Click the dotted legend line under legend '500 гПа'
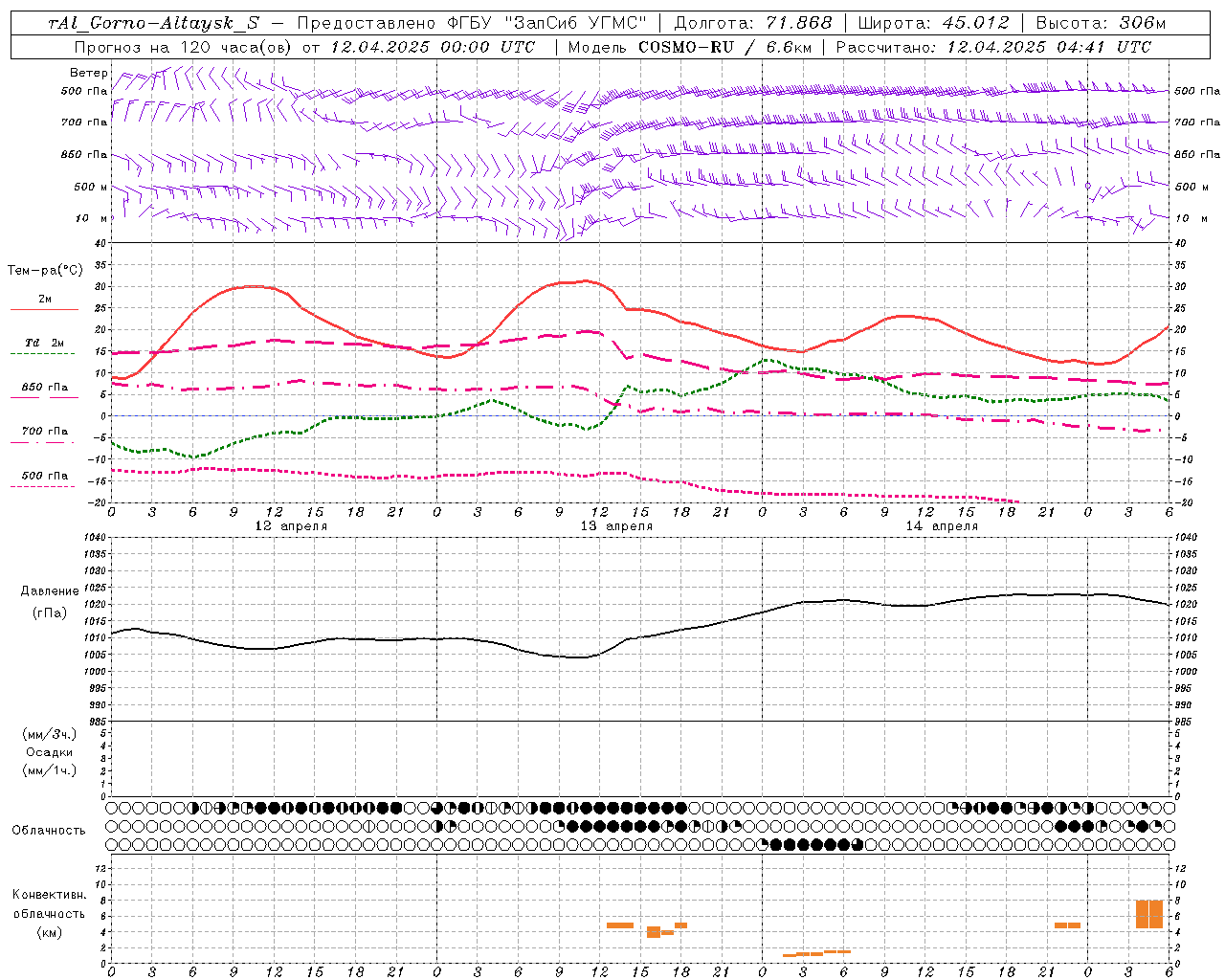1225x980 pixels. [x=43, y=487]
